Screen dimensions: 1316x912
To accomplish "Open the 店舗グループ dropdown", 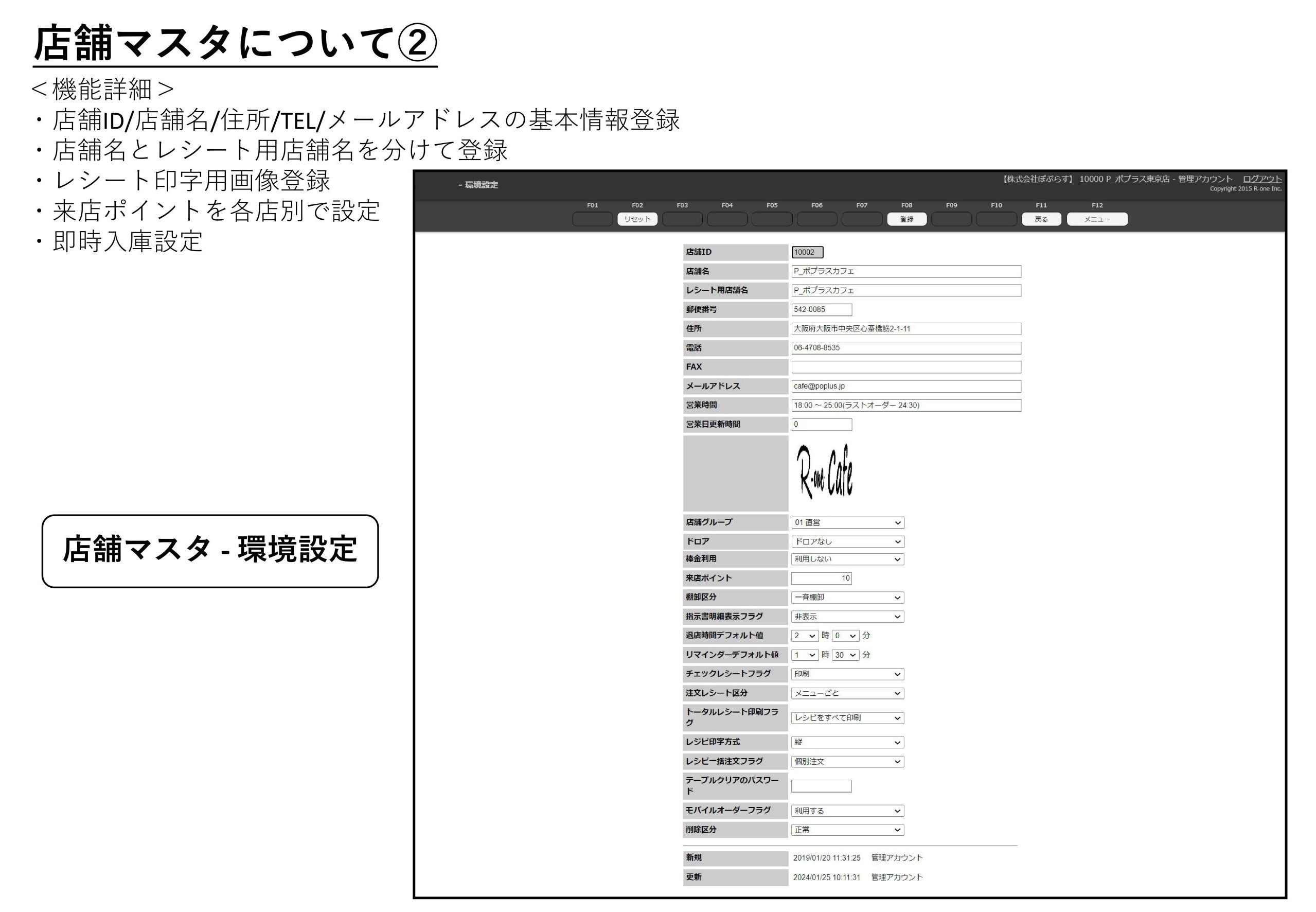I will [847, 522].
